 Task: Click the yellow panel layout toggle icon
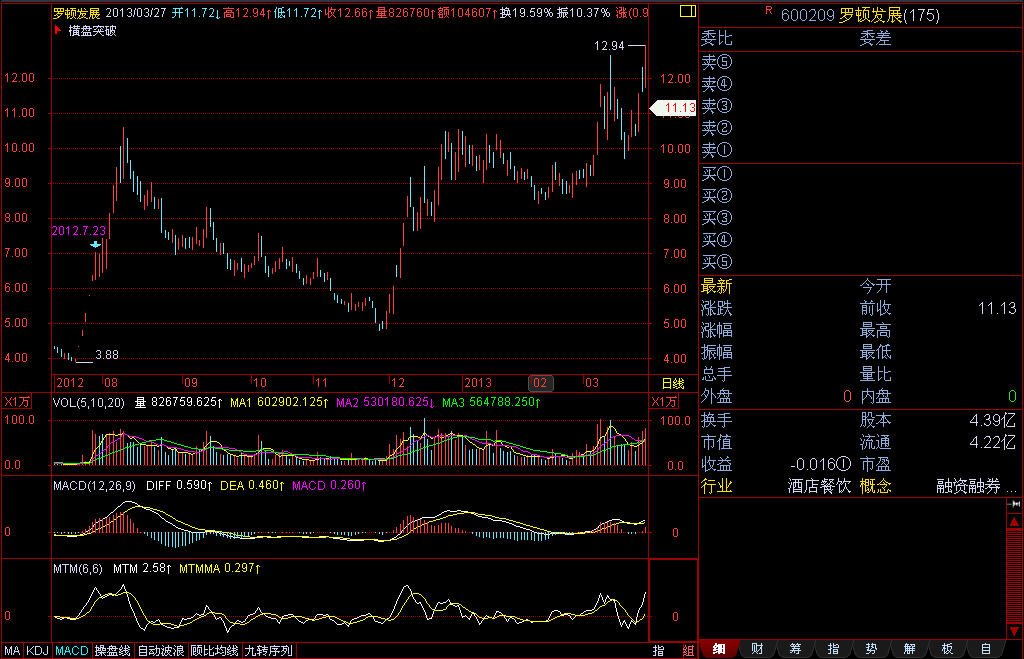click(x=684, y=13)
